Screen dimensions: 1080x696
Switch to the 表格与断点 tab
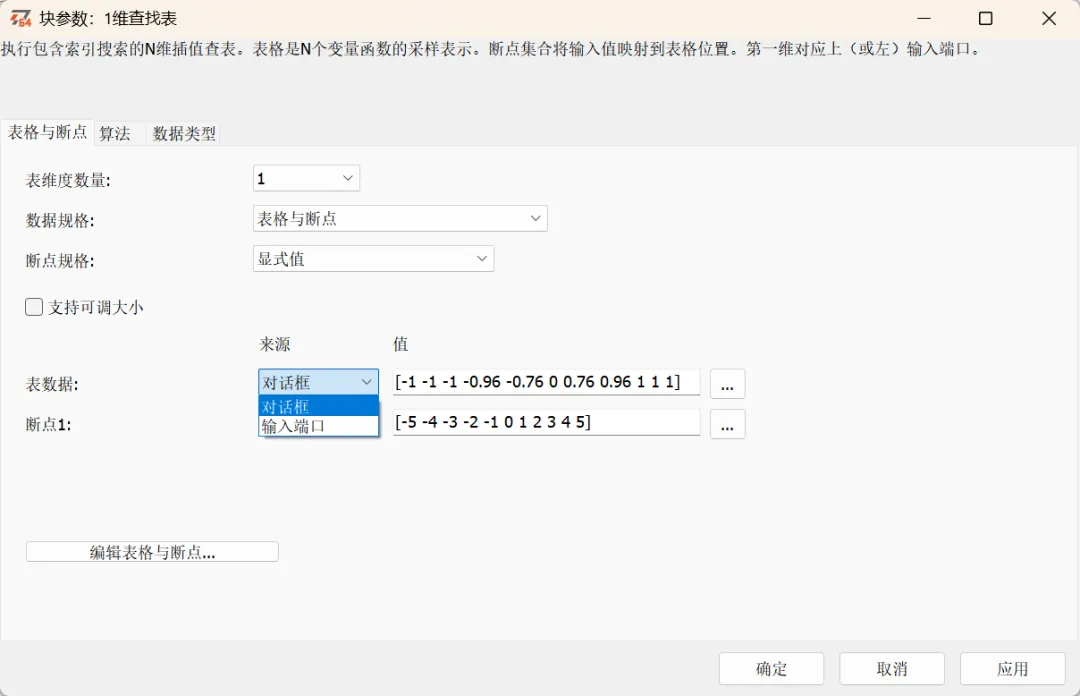(x=45, y=133)
